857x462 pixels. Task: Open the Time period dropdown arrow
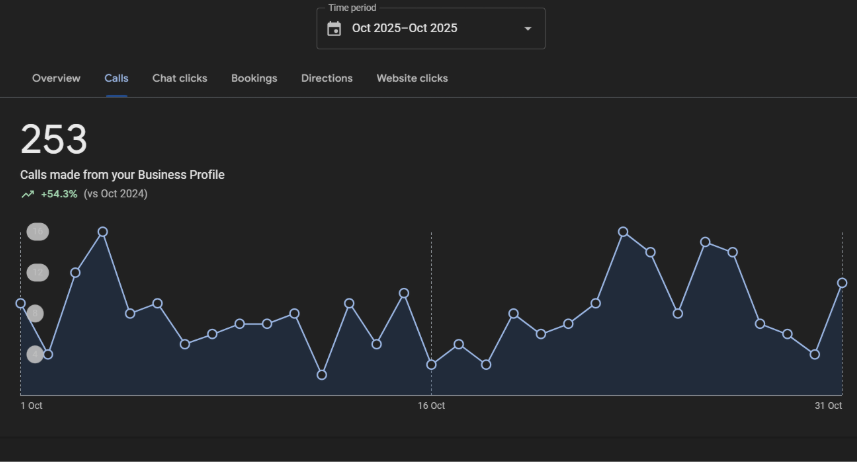click(x=527, y=28)
